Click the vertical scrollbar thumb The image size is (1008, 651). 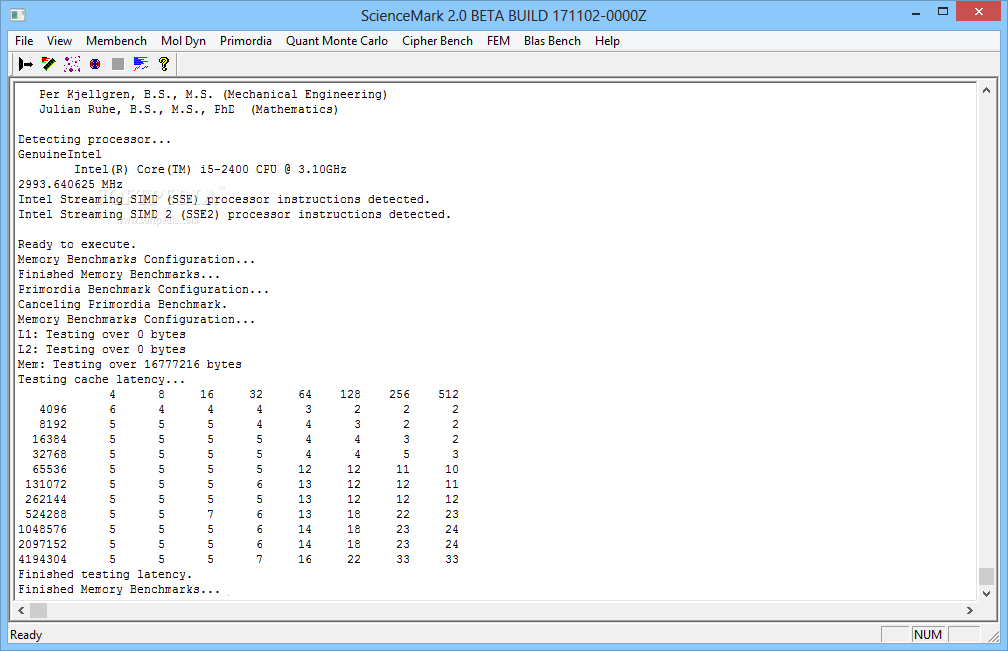click(986, 576)
